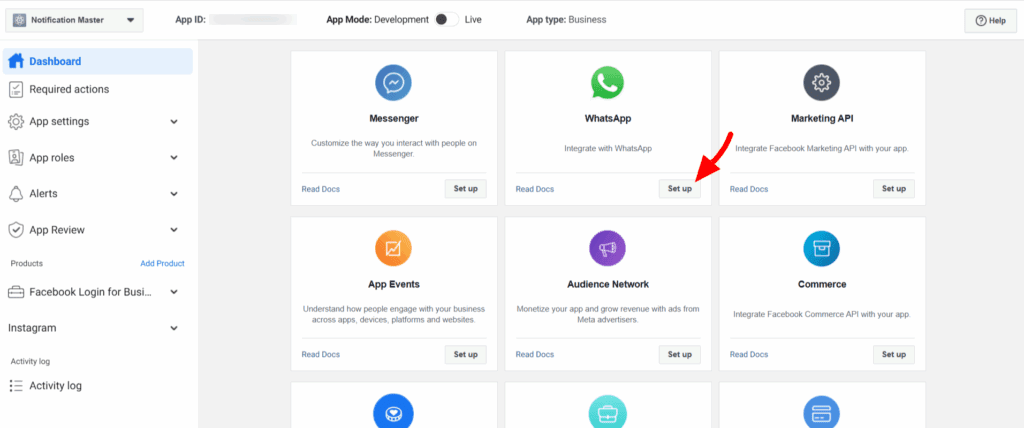Open Read Docs for Marketing API
This screenshot has width=1024, height=428.
(x=749, y=189)
